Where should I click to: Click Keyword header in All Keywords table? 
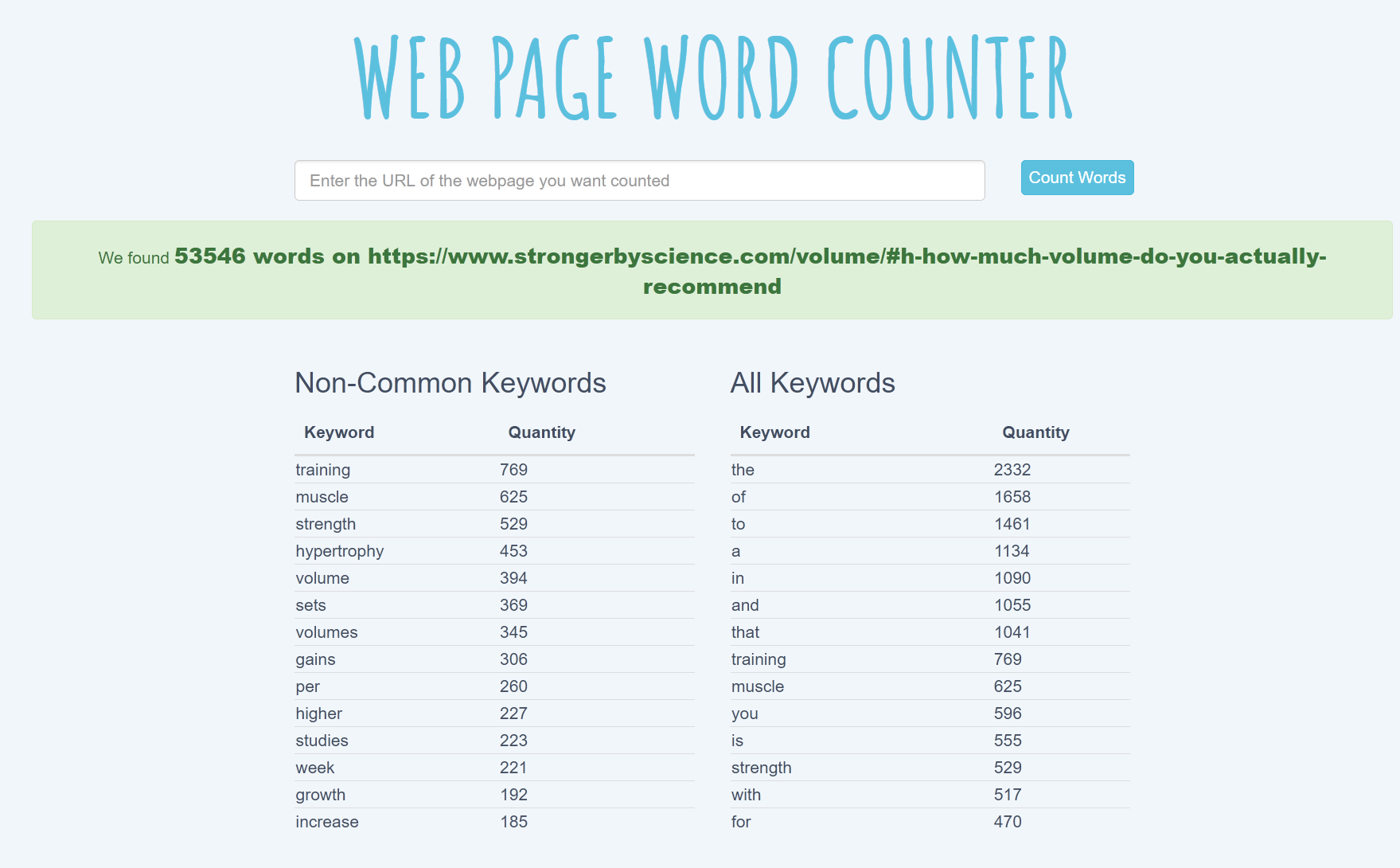pos(774,432)
